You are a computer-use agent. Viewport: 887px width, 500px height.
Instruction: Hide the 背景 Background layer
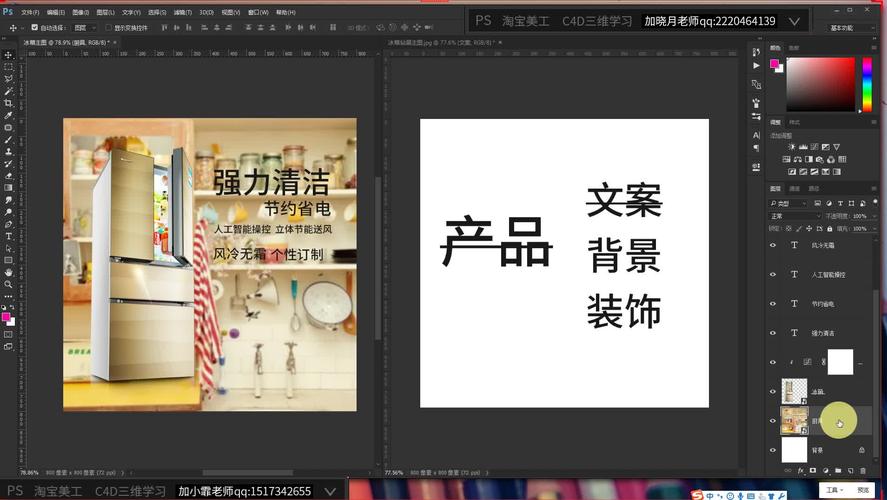pos(773,450)
